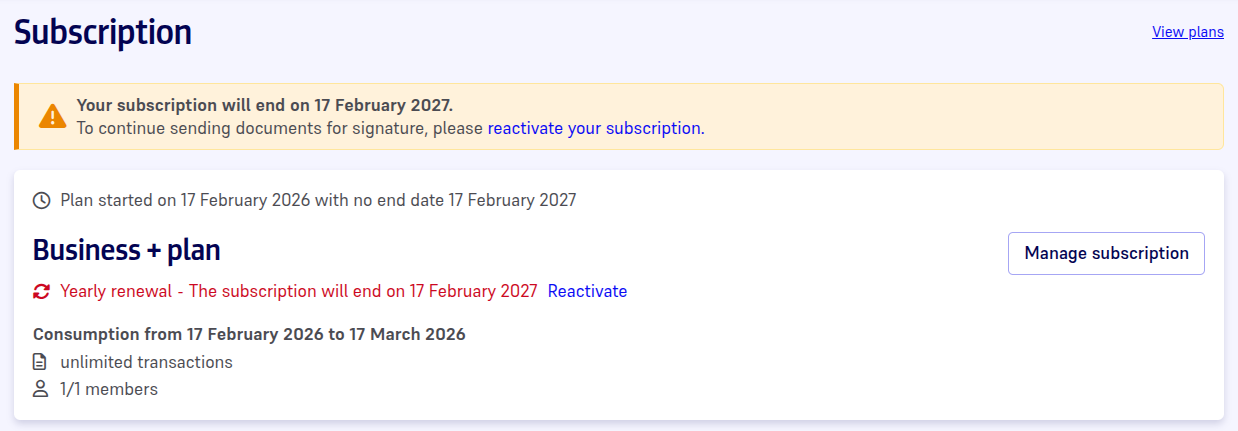Click the 'To continue sending documents' message text
Viewport: 1238px width, 431px height.
tap(280, 128)
